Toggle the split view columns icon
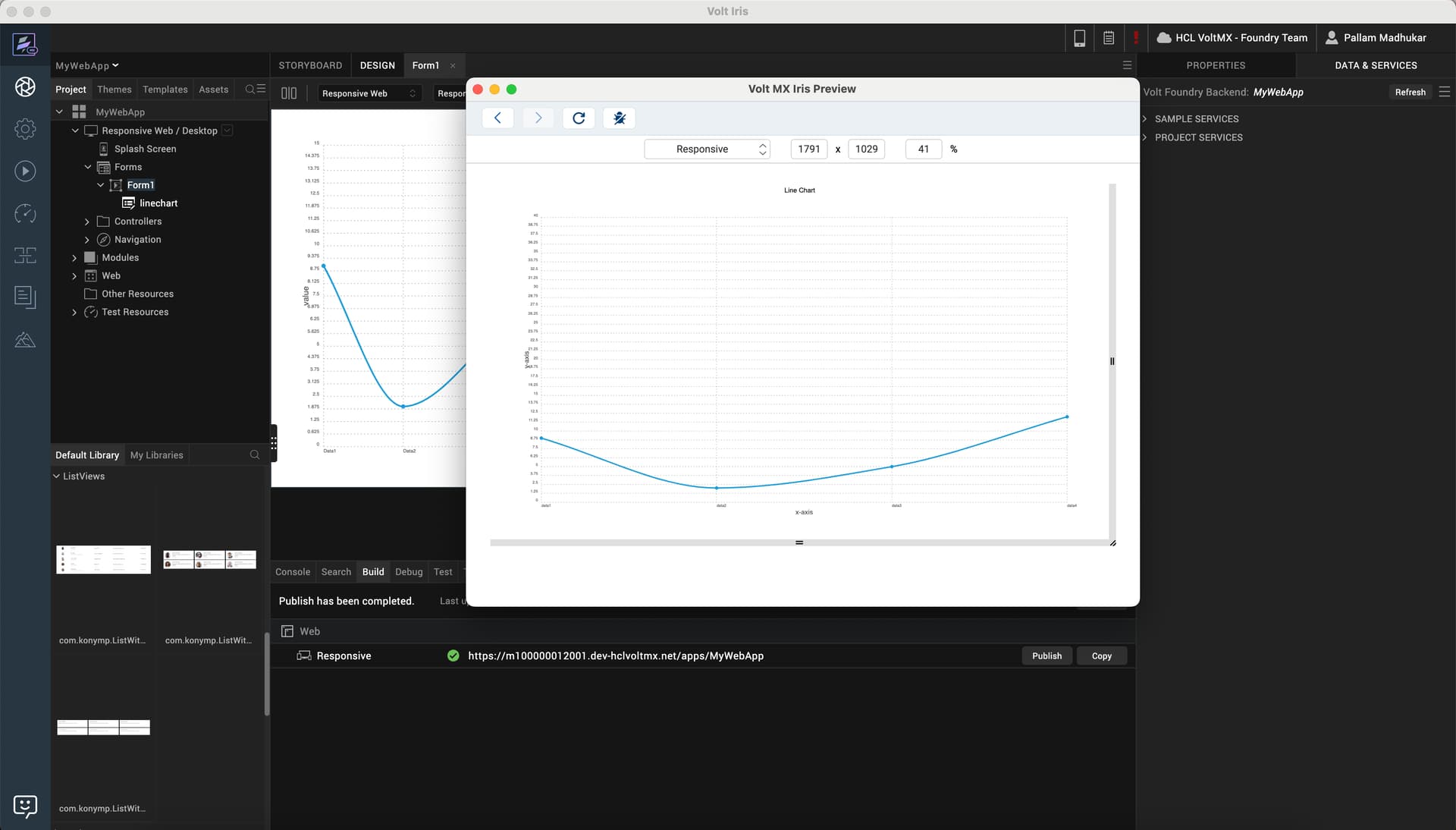 (289, 93)
